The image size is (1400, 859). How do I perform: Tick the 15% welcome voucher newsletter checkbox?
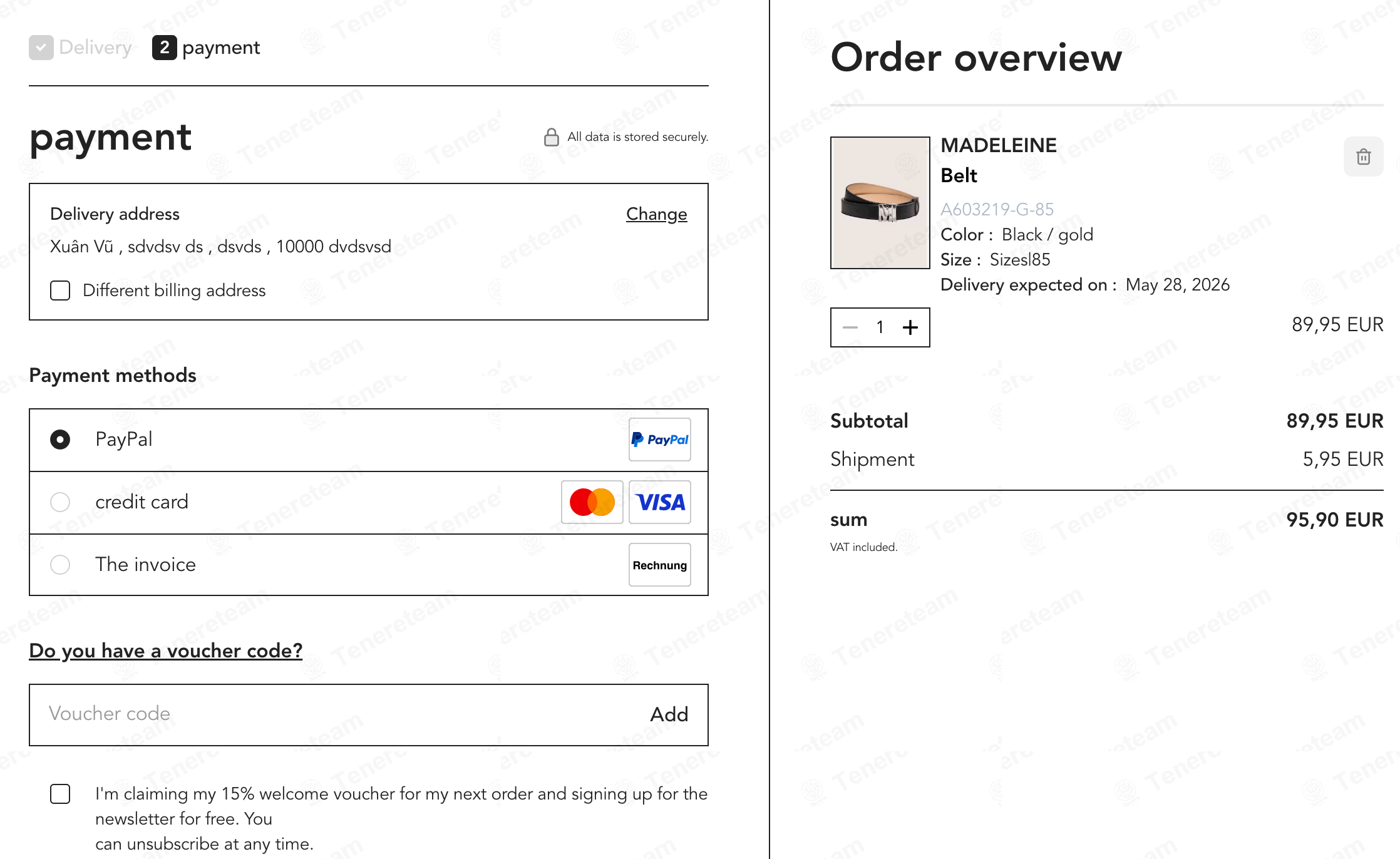60,794
